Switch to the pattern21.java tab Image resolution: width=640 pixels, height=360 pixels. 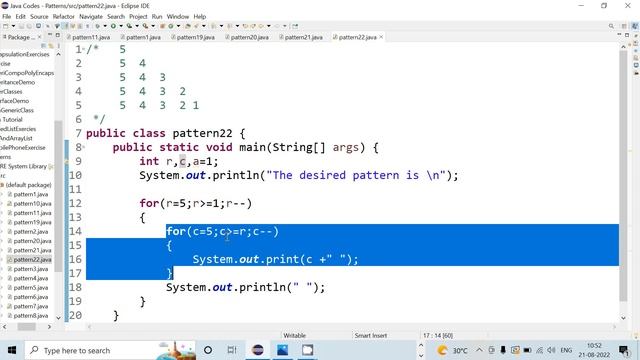[x=301, y=37]
